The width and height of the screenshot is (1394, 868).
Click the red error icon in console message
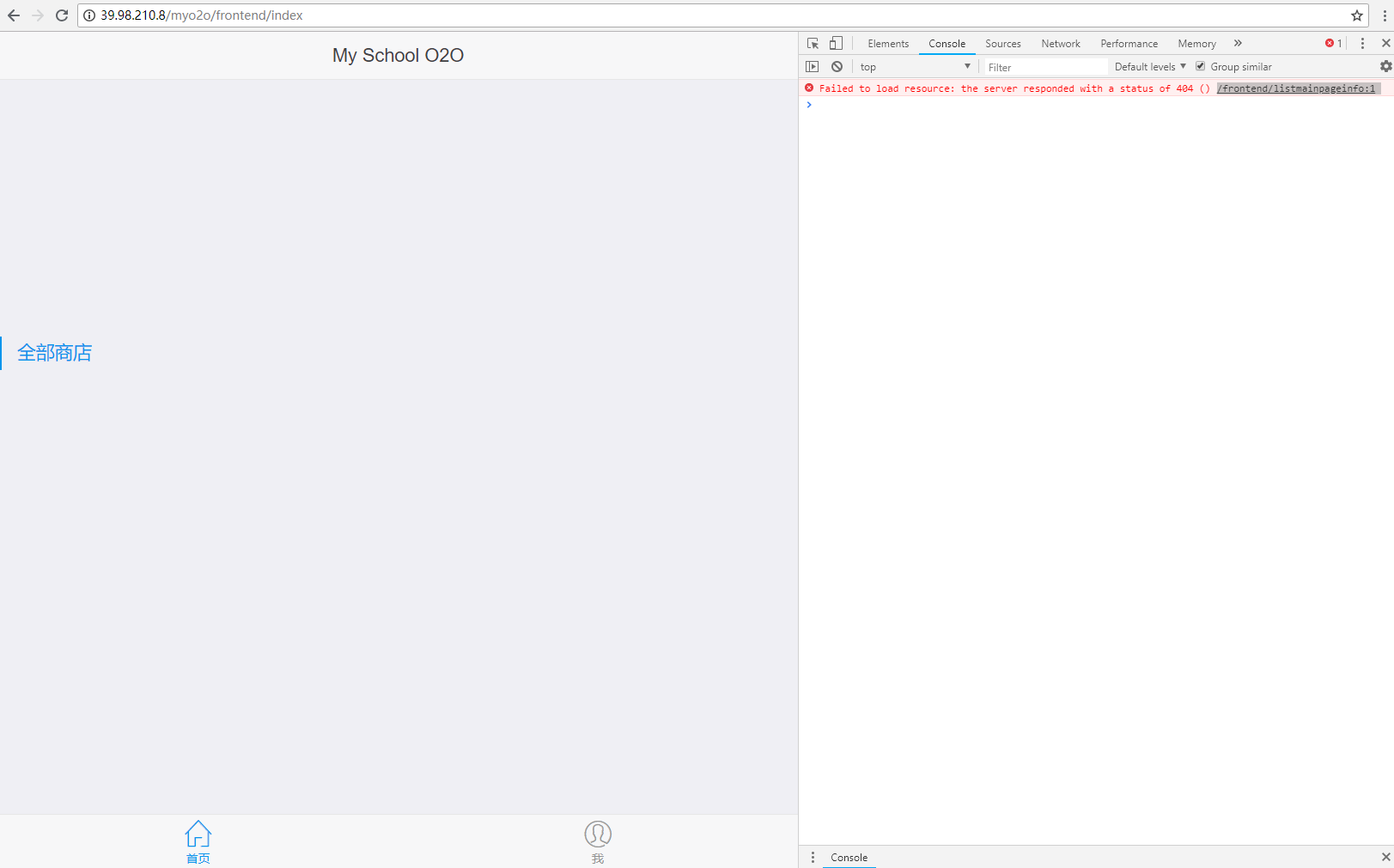pos(809,88)
